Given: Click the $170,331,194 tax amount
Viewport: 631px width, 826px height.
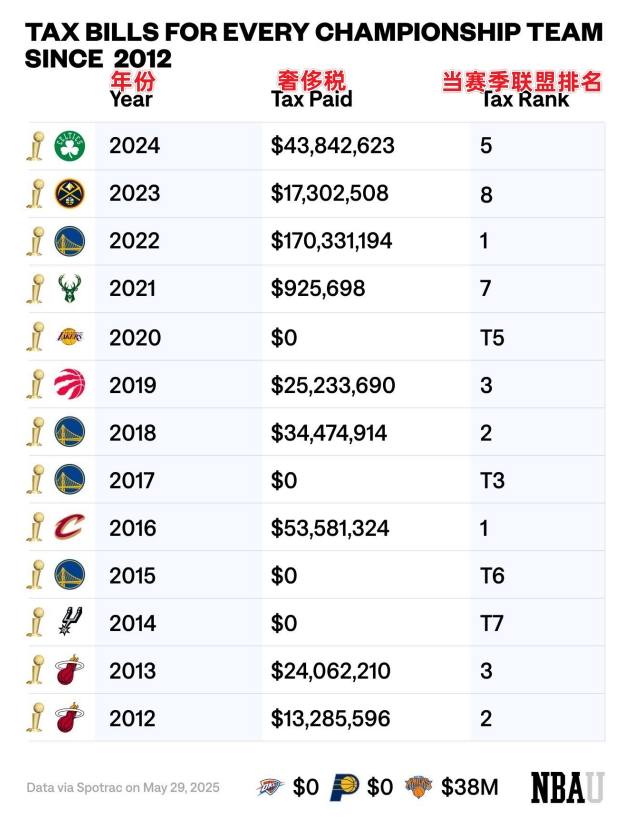Looking at the screenshot, I should [x=331, y=241].
